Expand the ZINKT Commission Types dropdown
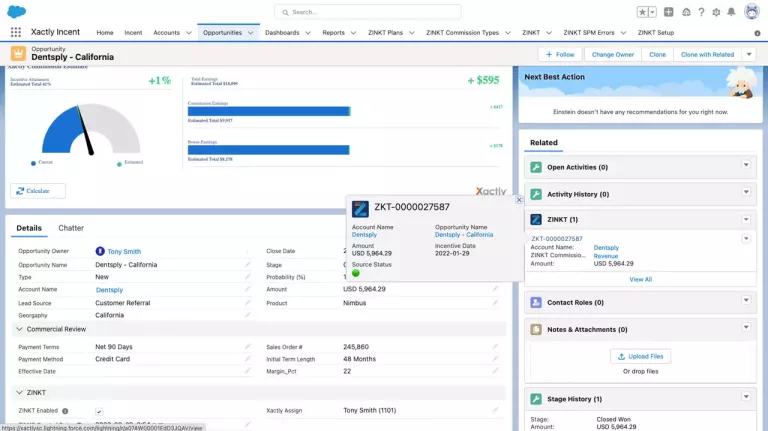This screenshot has height=431, width=768. click(x=508, y=33)
